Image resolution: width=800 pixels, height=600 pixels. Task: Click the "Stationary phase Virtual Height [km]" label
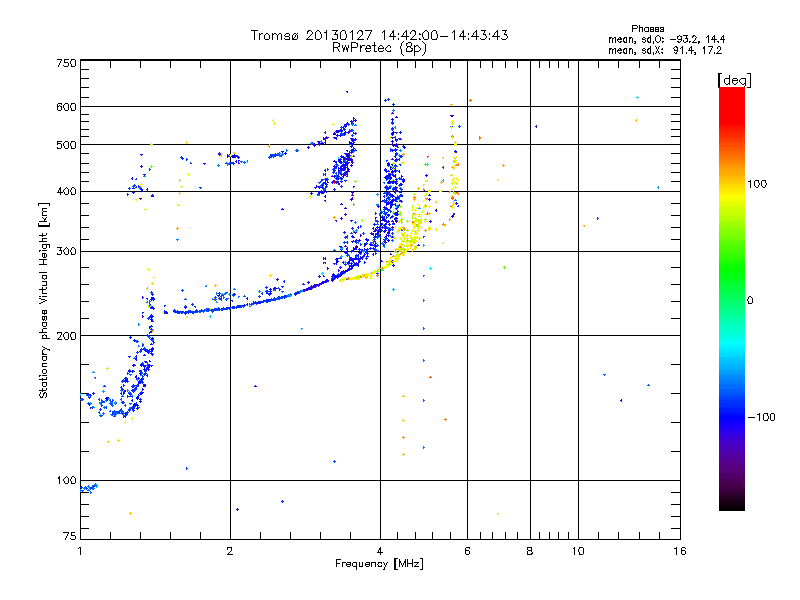pos(44,300)
